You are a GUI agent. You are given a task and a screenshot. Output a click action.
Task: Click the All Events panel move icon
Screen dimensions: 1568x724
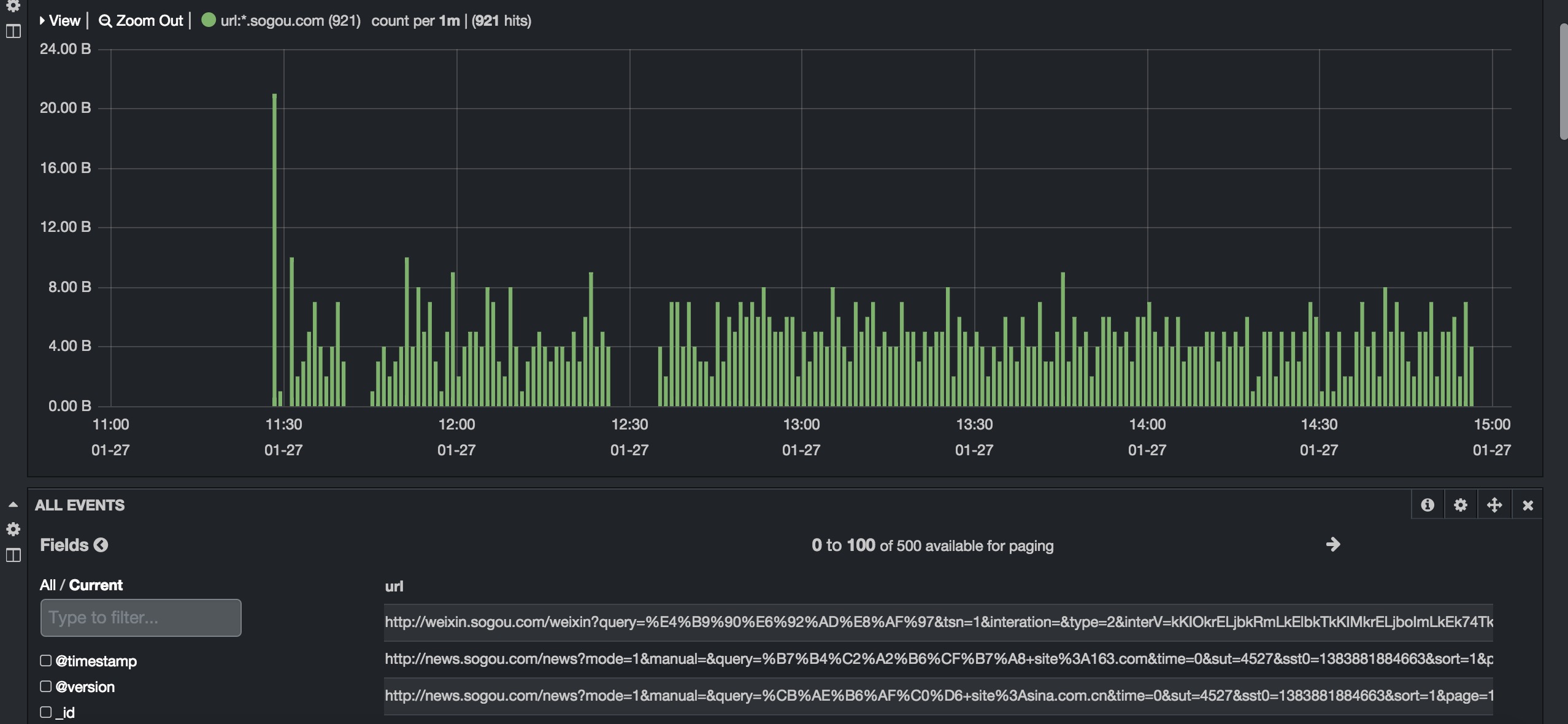point(1494,505)
